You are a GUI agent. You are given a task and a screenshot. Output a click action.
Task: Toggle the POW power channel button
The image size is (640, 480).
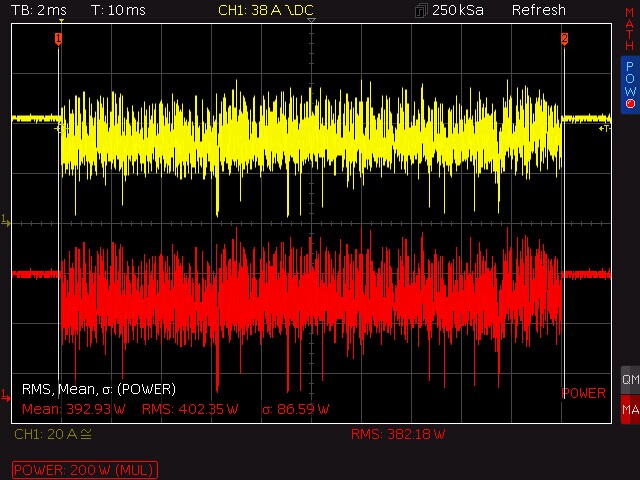(x=629, y=83)
